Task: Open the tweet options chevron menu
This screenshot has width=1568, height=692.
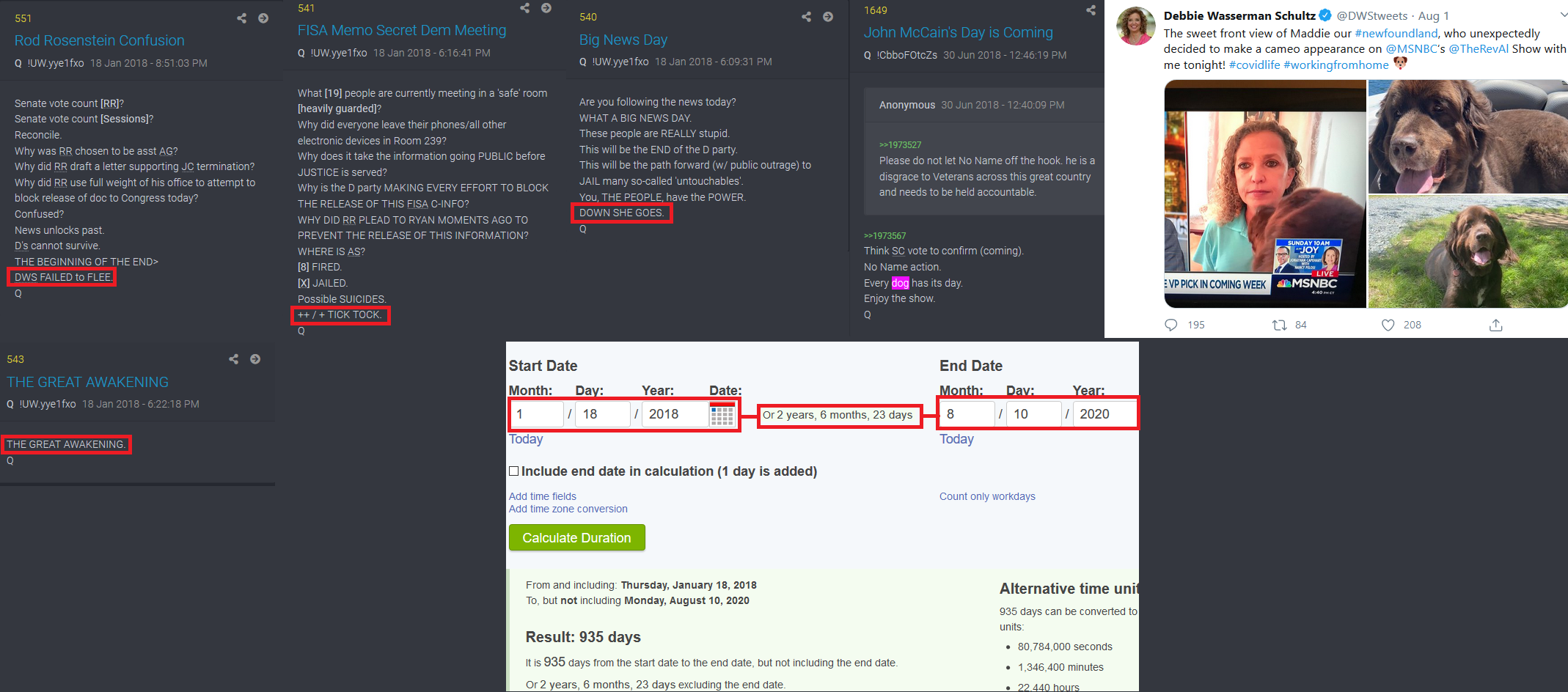Action: (1563, 15)
